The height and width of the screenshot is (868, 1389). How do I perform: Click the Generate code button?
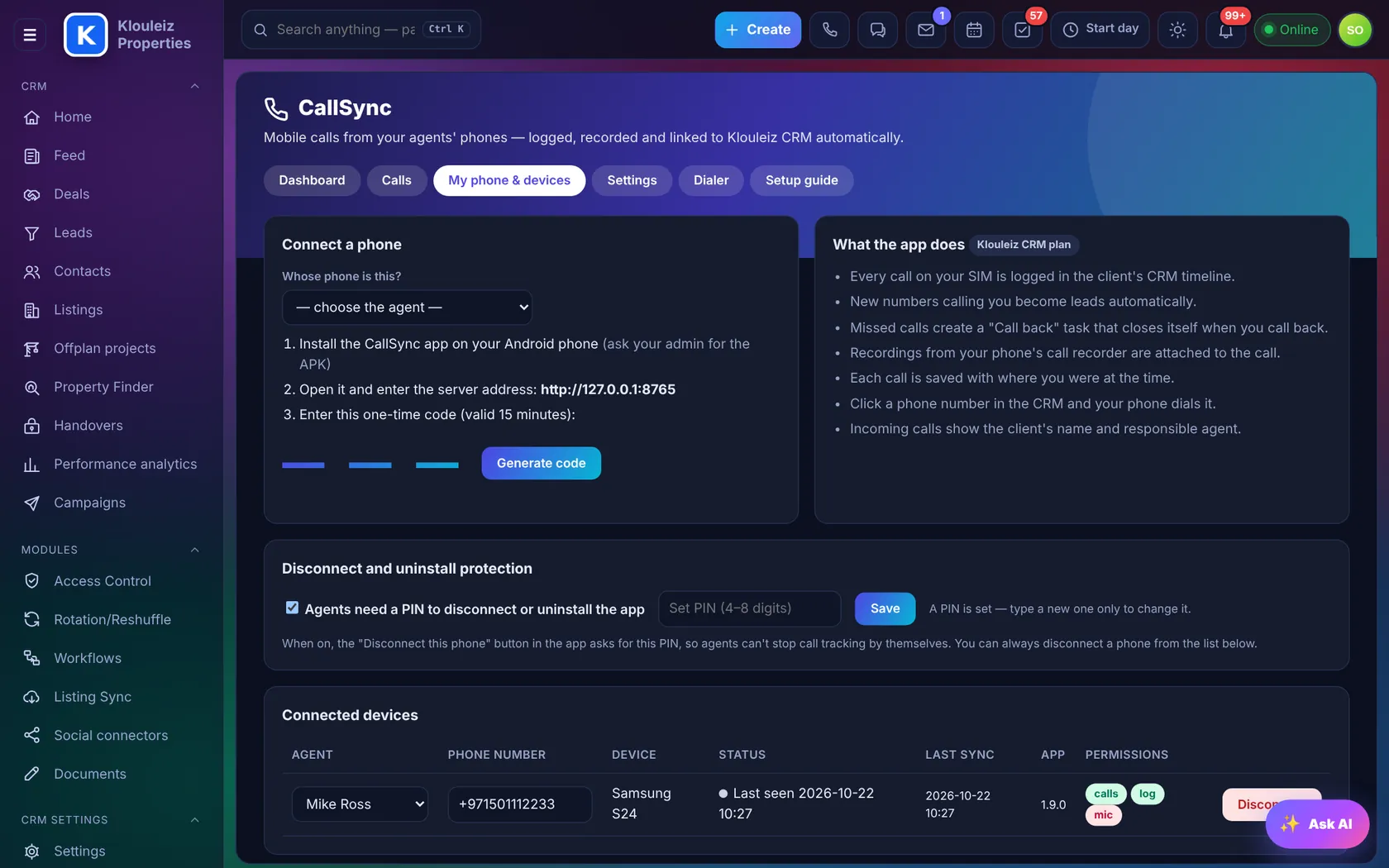click(541, 463)
